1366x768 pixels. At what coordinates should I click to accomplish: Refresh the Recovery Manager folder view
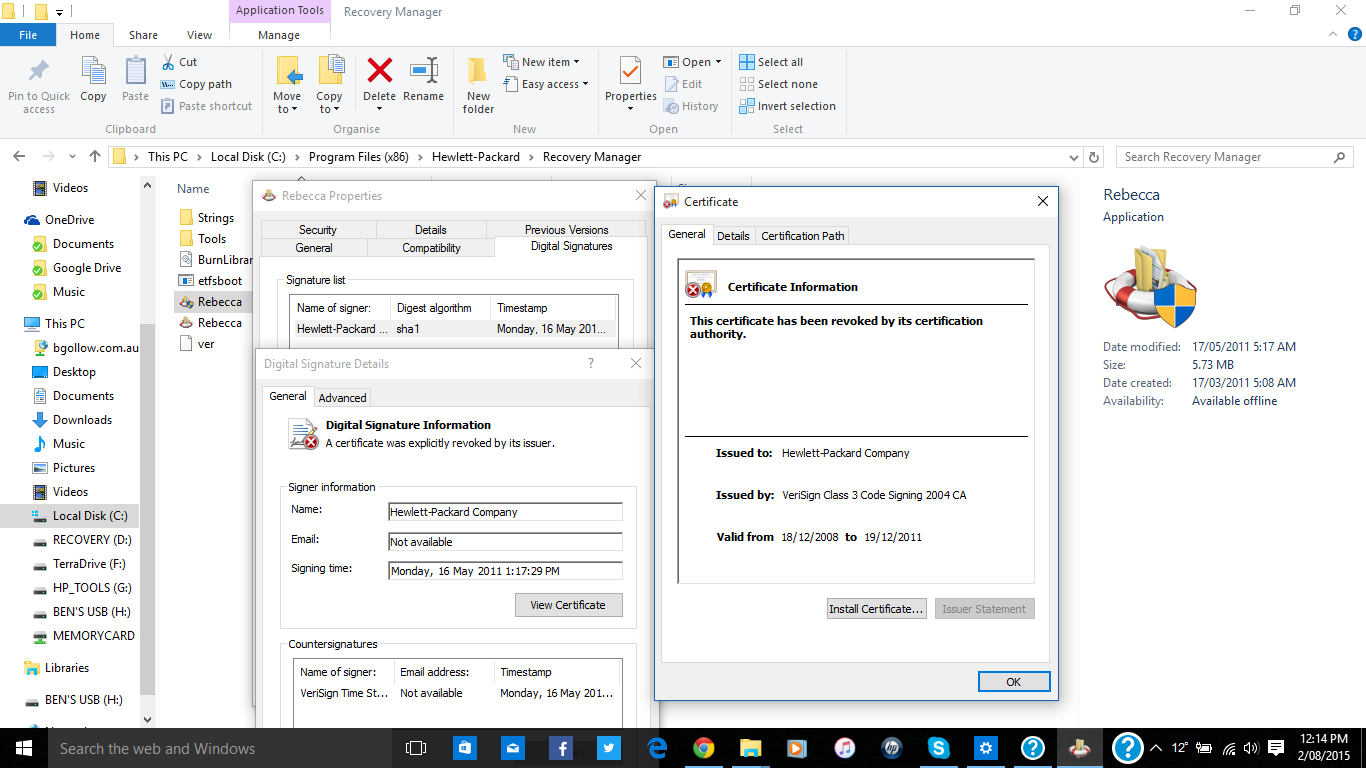tap(1094, 157)
